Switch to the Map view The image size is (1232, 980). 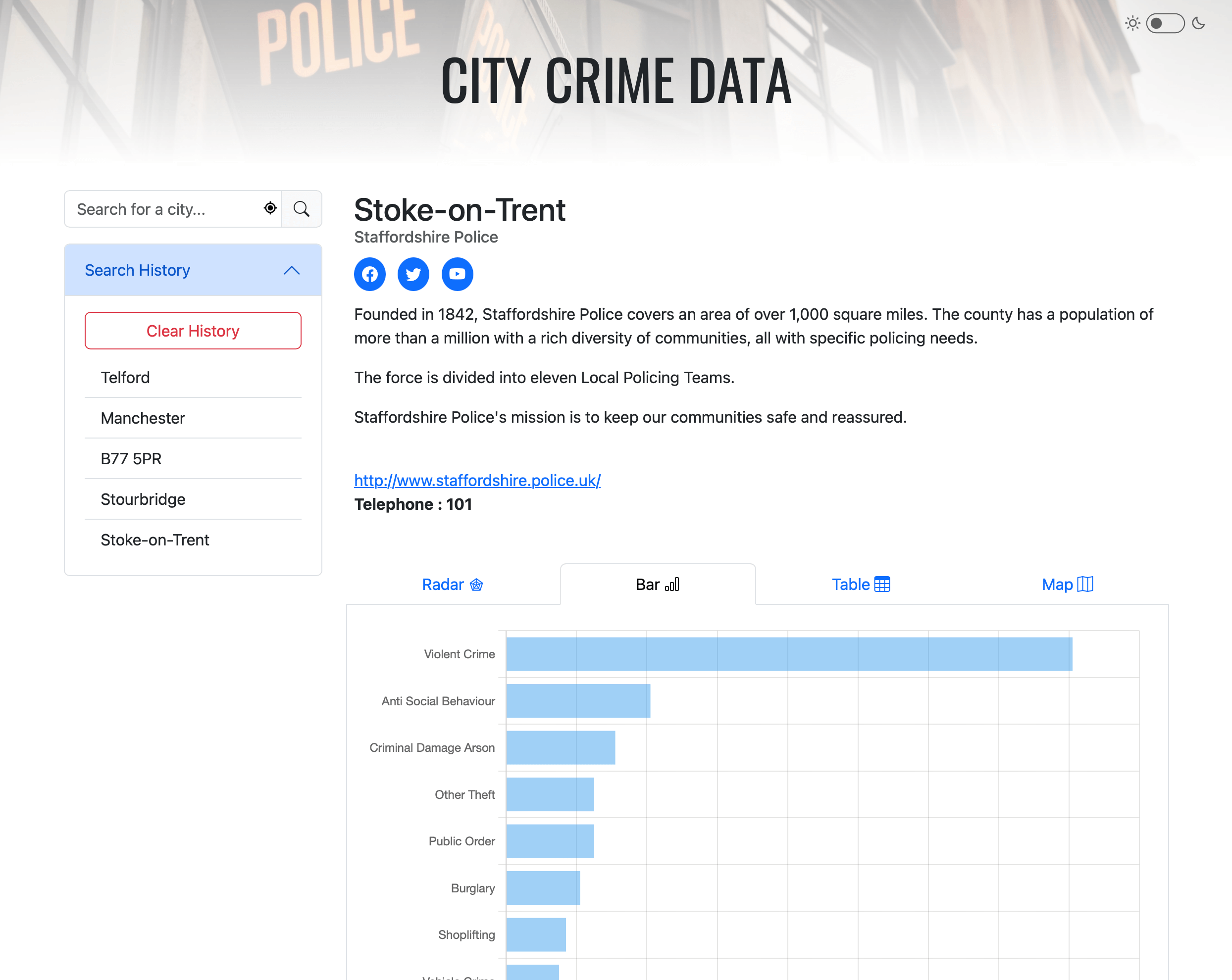point(1057,584)
